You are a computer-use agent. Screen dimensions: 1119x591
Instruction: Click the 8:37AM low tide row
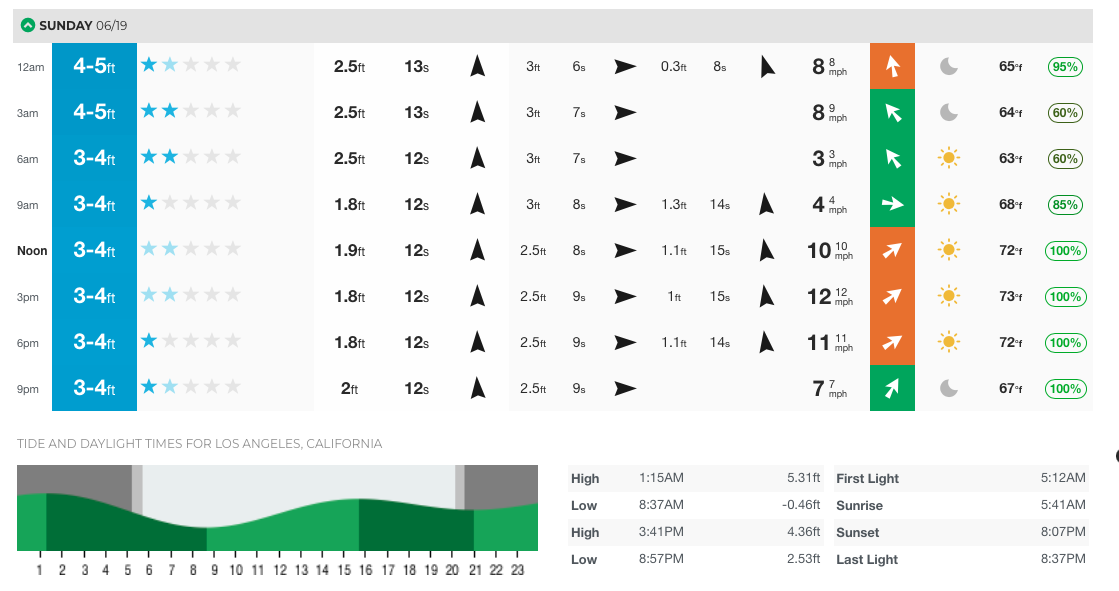pyautogui.click(x=696, y=506)
